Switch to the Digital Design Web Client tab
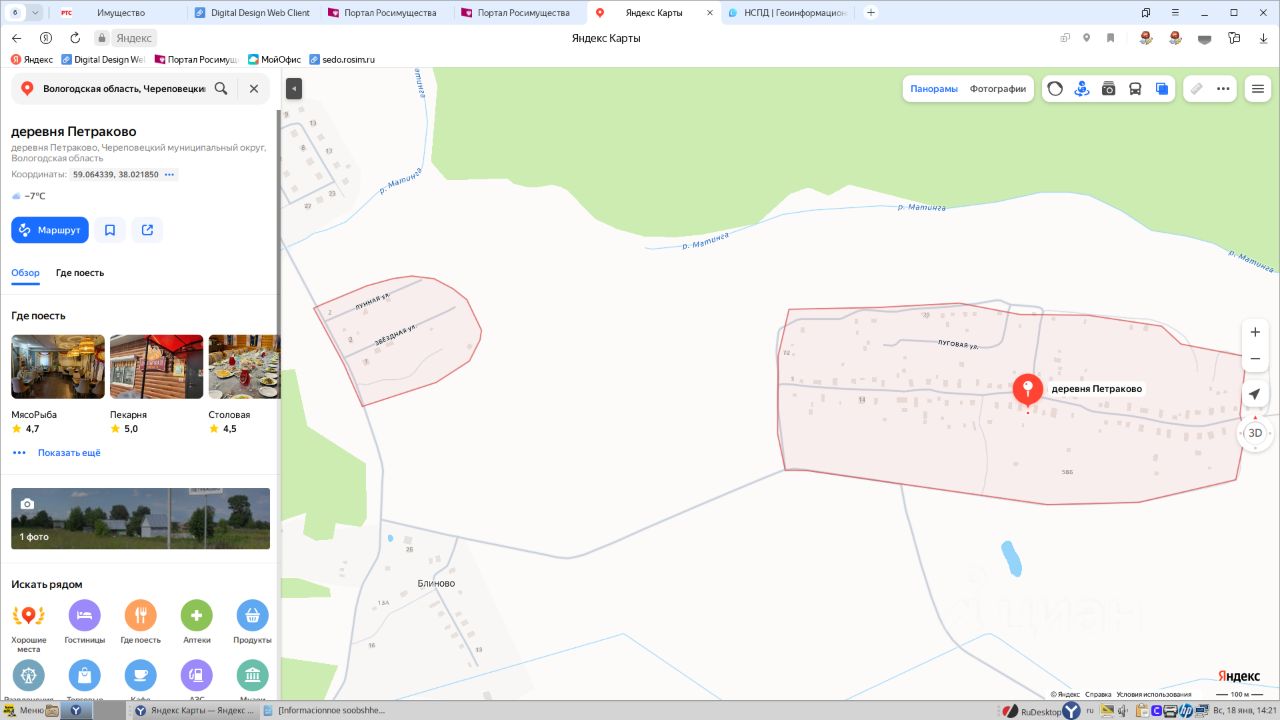This screenshot has width=1280, height=720. pyautogui.click(x=254, y=13)
